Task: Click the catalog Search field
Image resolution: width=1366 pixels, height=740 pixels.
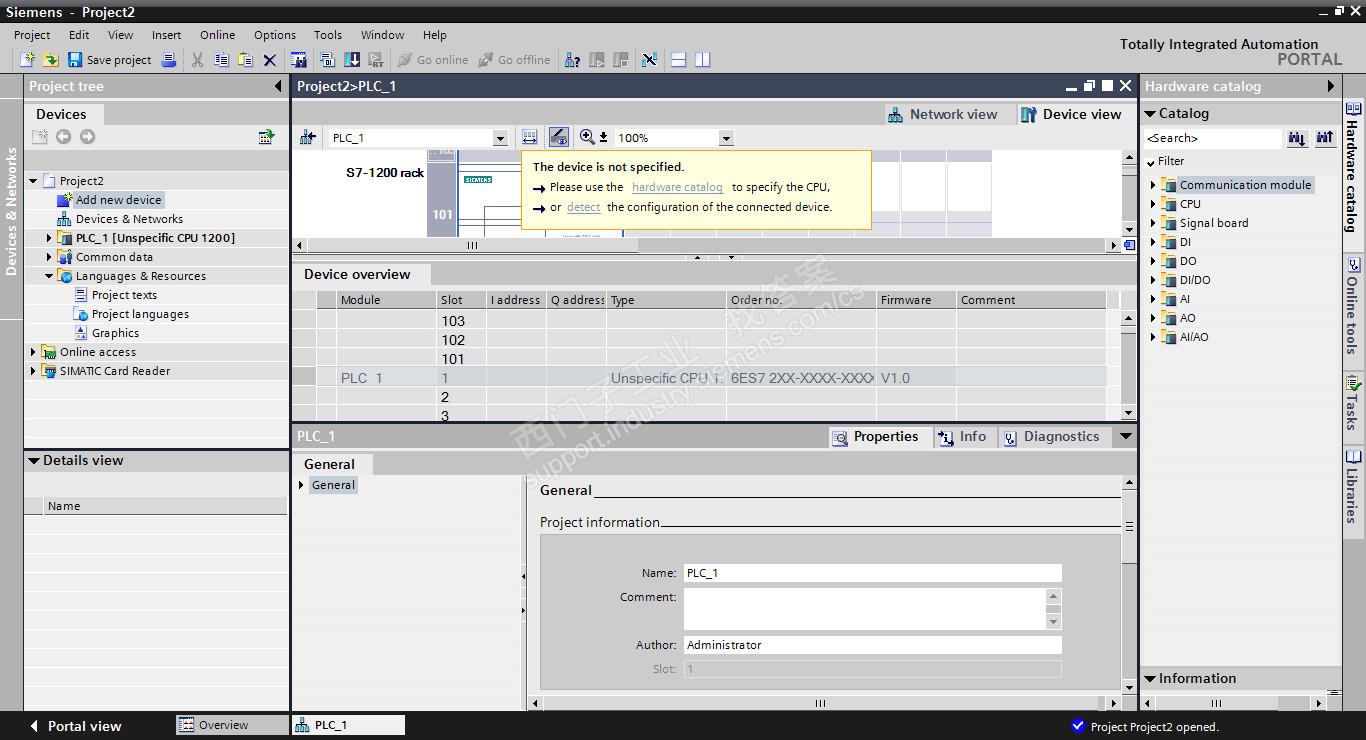Action: click(1213, 138)
